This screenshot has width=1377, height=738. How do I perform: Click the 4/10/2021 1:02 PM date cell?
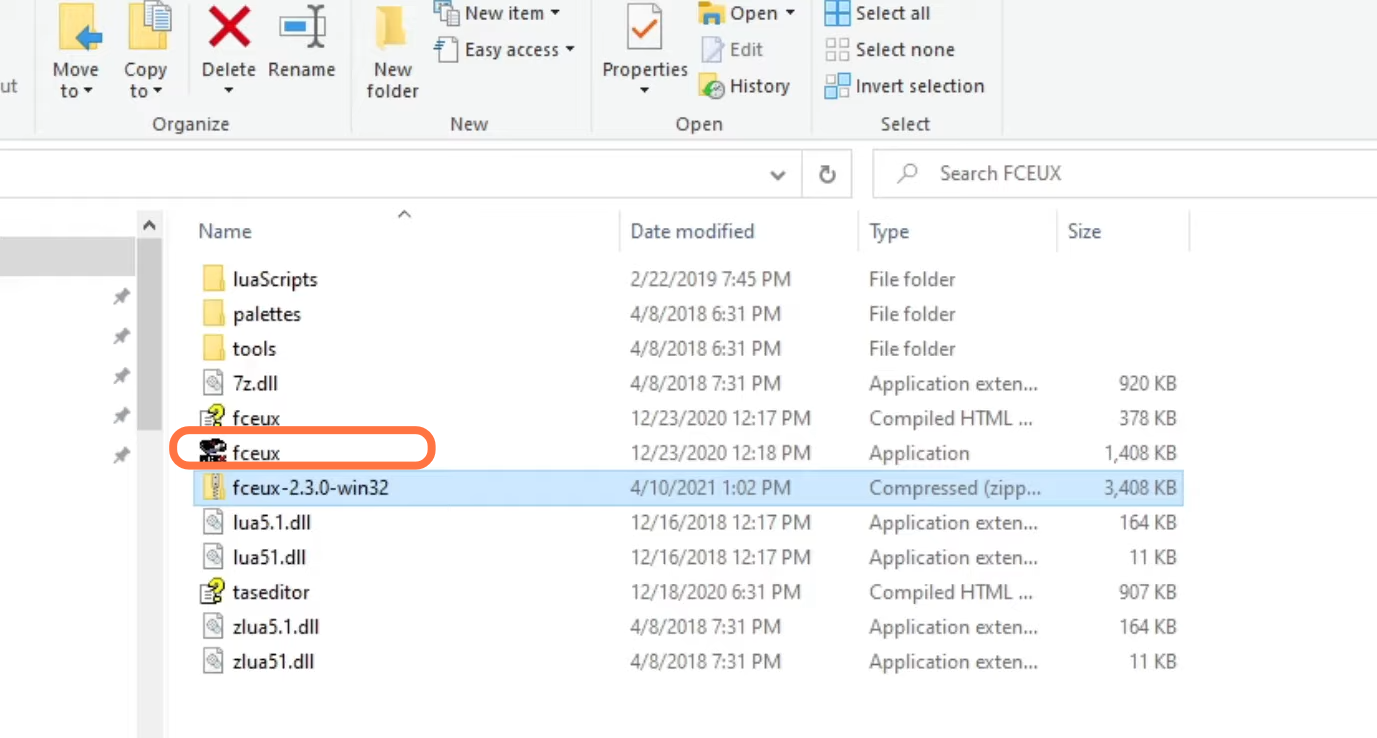pyautogui.click(x=710, y=488)
